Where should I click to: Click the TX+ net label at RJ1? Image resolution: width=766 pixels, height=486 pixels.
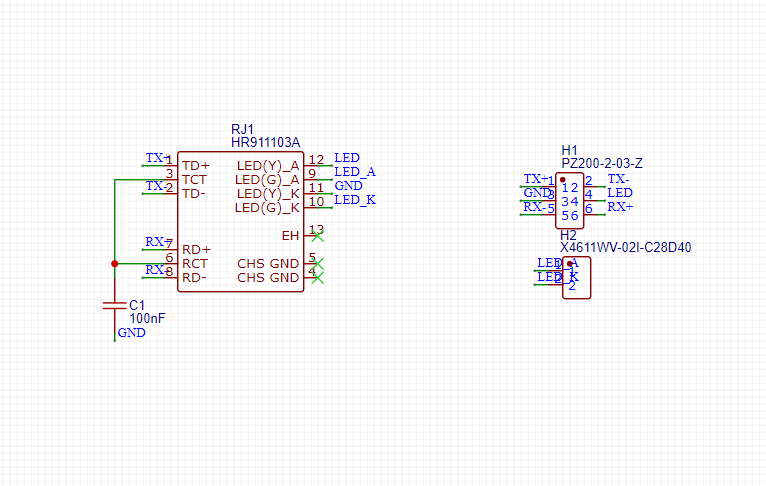point(155,158)
